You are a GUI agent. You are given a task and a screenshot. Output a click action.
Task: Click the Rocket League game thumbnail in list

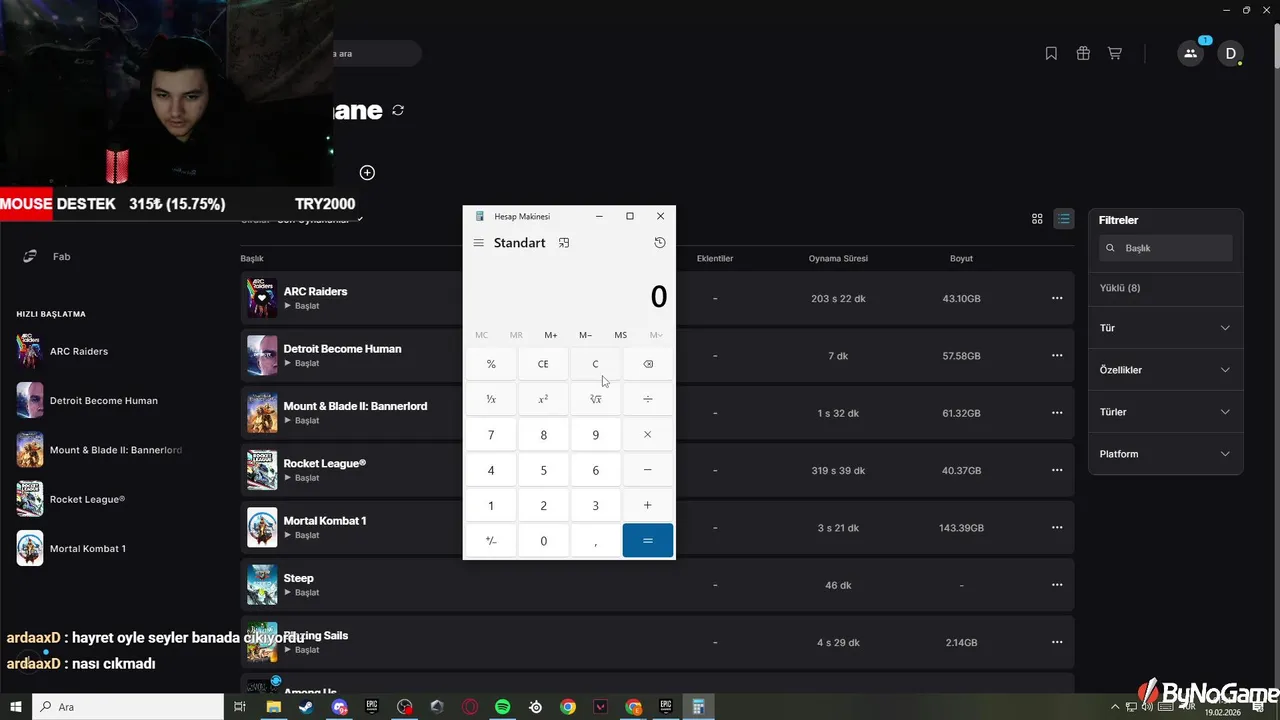[x=262, y=470]
